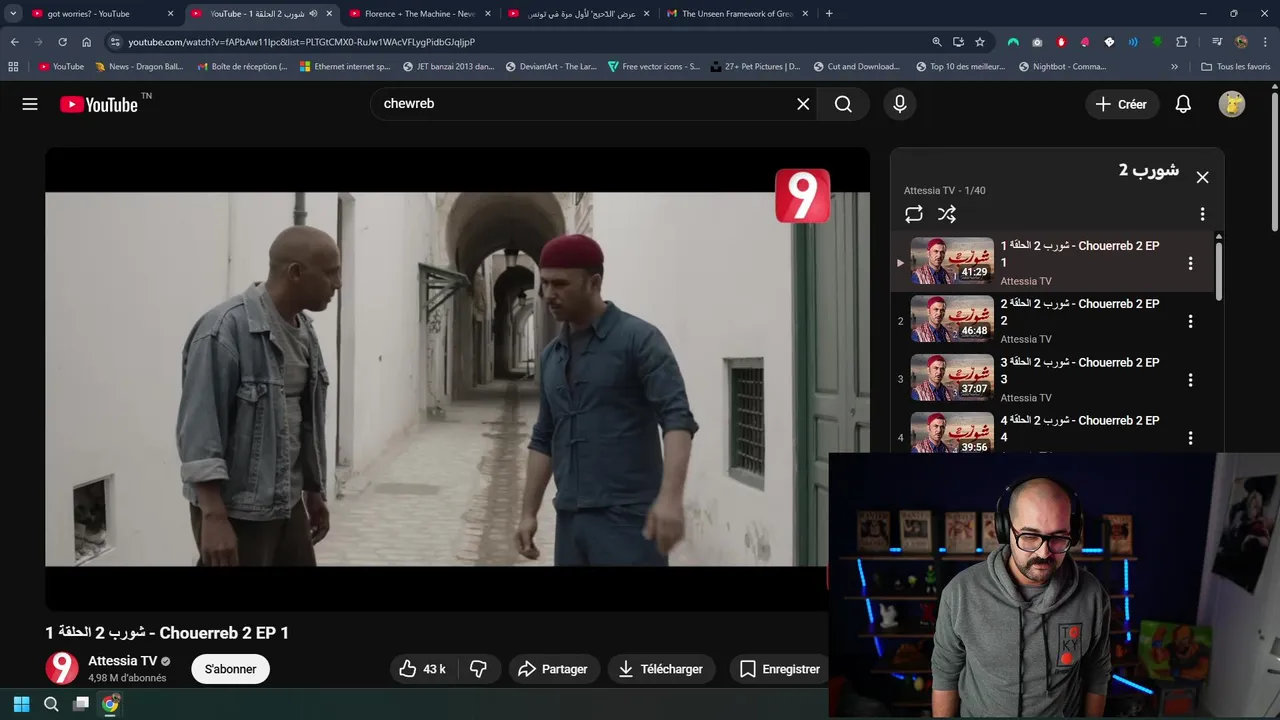This screenshot has height=720, width=1280.
Task: Open the News - Dragon Ball bookmark
Action: click(x=140, y=67)
